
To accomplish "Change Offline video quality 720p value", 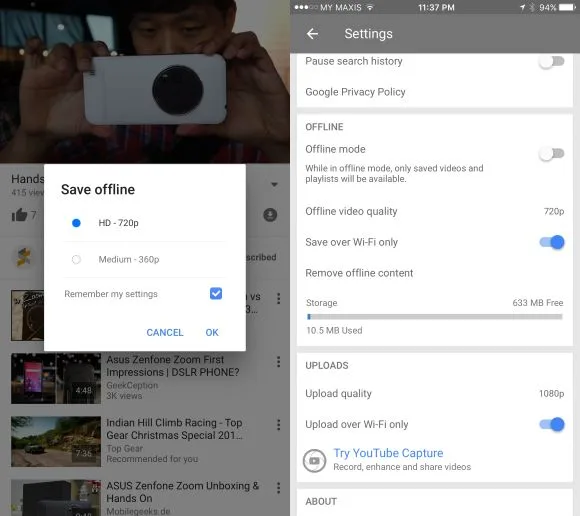I will [x=553, y=211].
